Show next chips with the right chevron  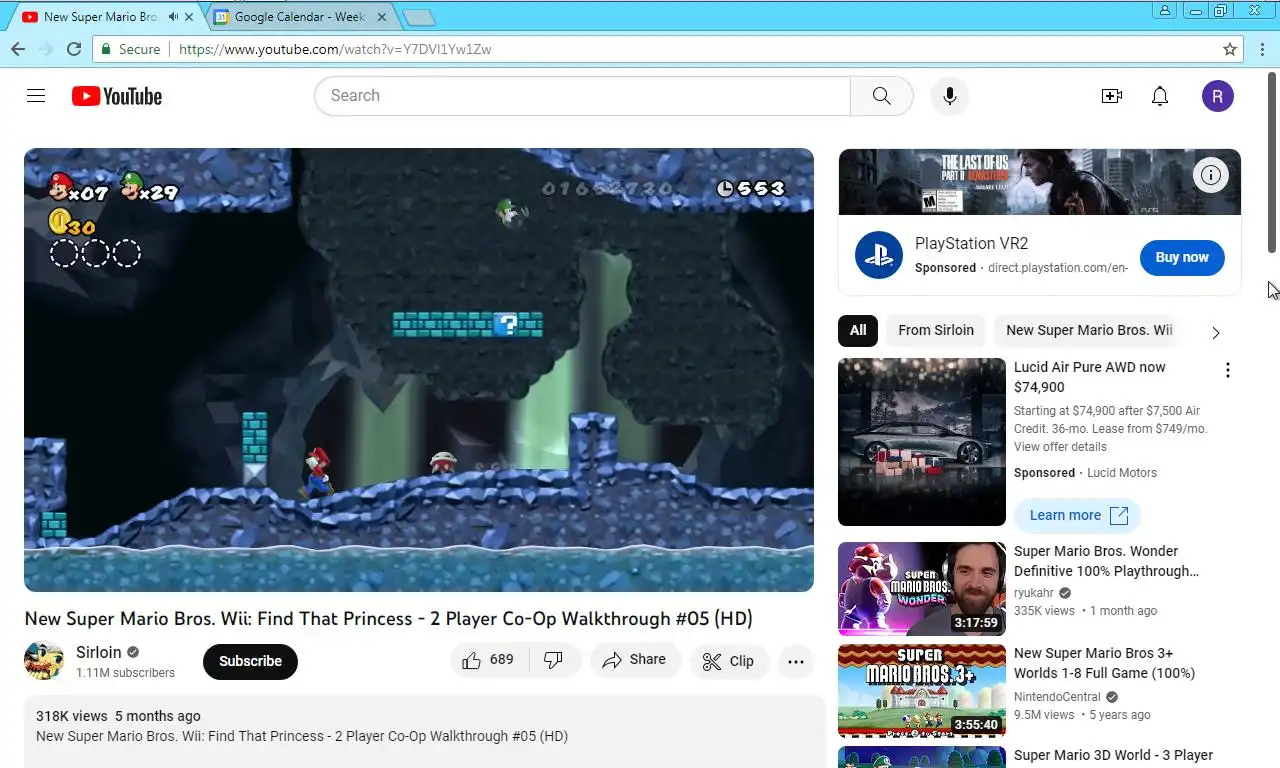coord(1216,332)
